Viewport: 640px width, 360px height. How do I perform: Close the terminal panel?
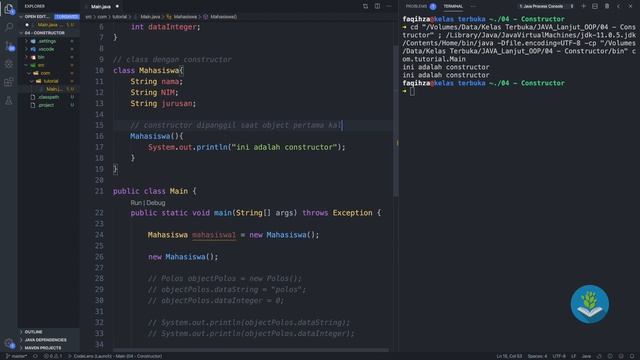[x=630, y=6]
